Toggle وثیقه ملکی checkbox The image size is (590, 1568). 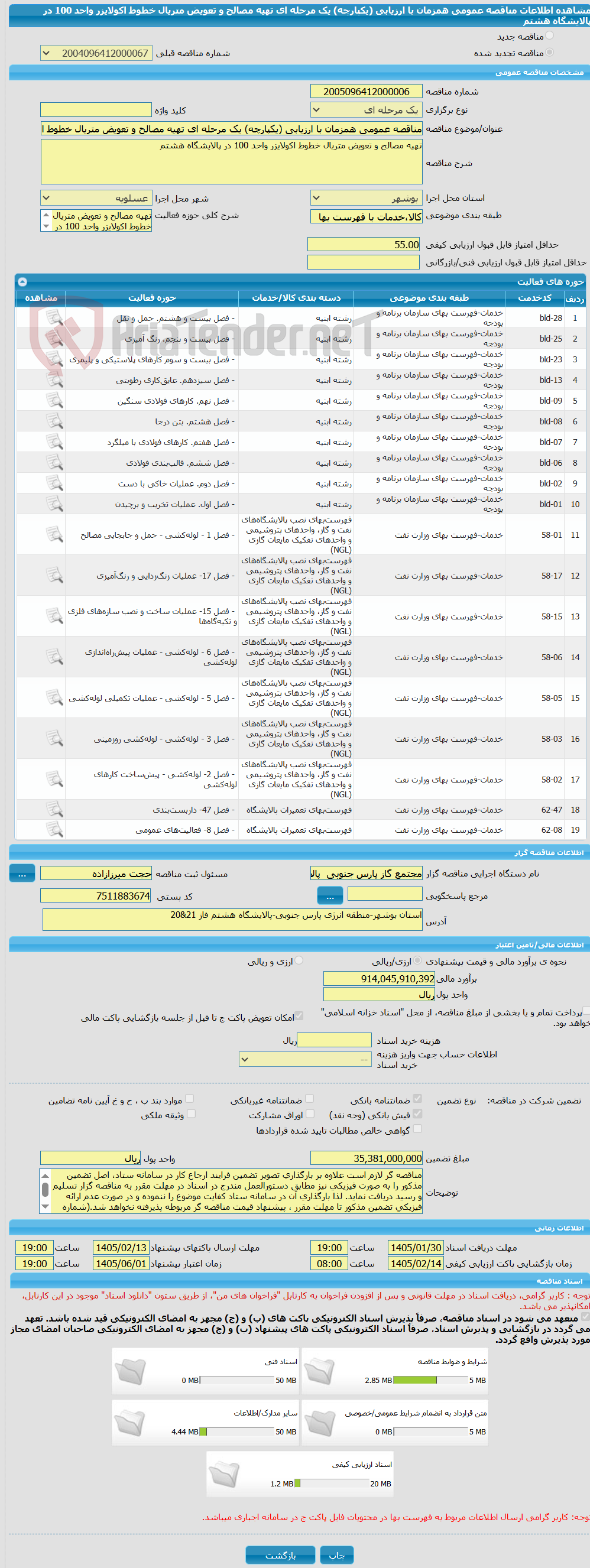(191, 1114)
